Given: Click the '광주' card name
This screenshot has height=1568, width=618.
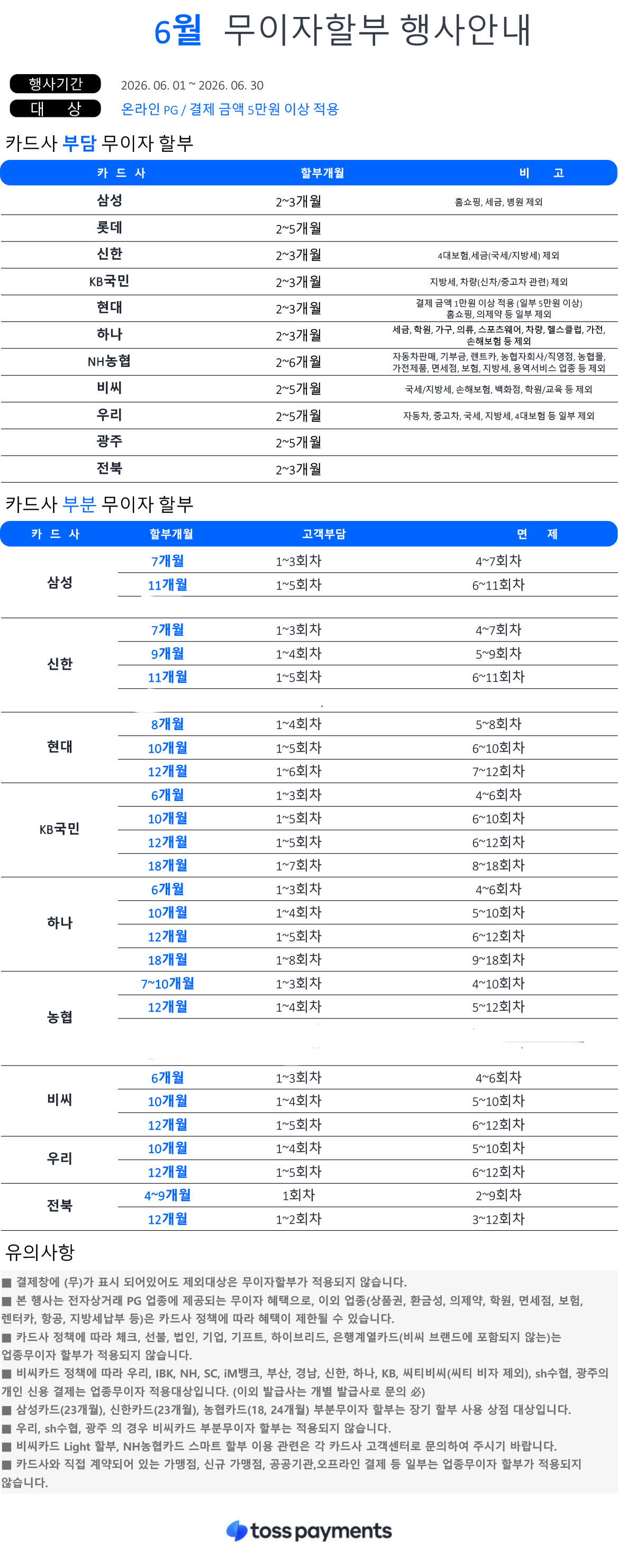Looking at the screenshot, I should (x=110, y=441).
